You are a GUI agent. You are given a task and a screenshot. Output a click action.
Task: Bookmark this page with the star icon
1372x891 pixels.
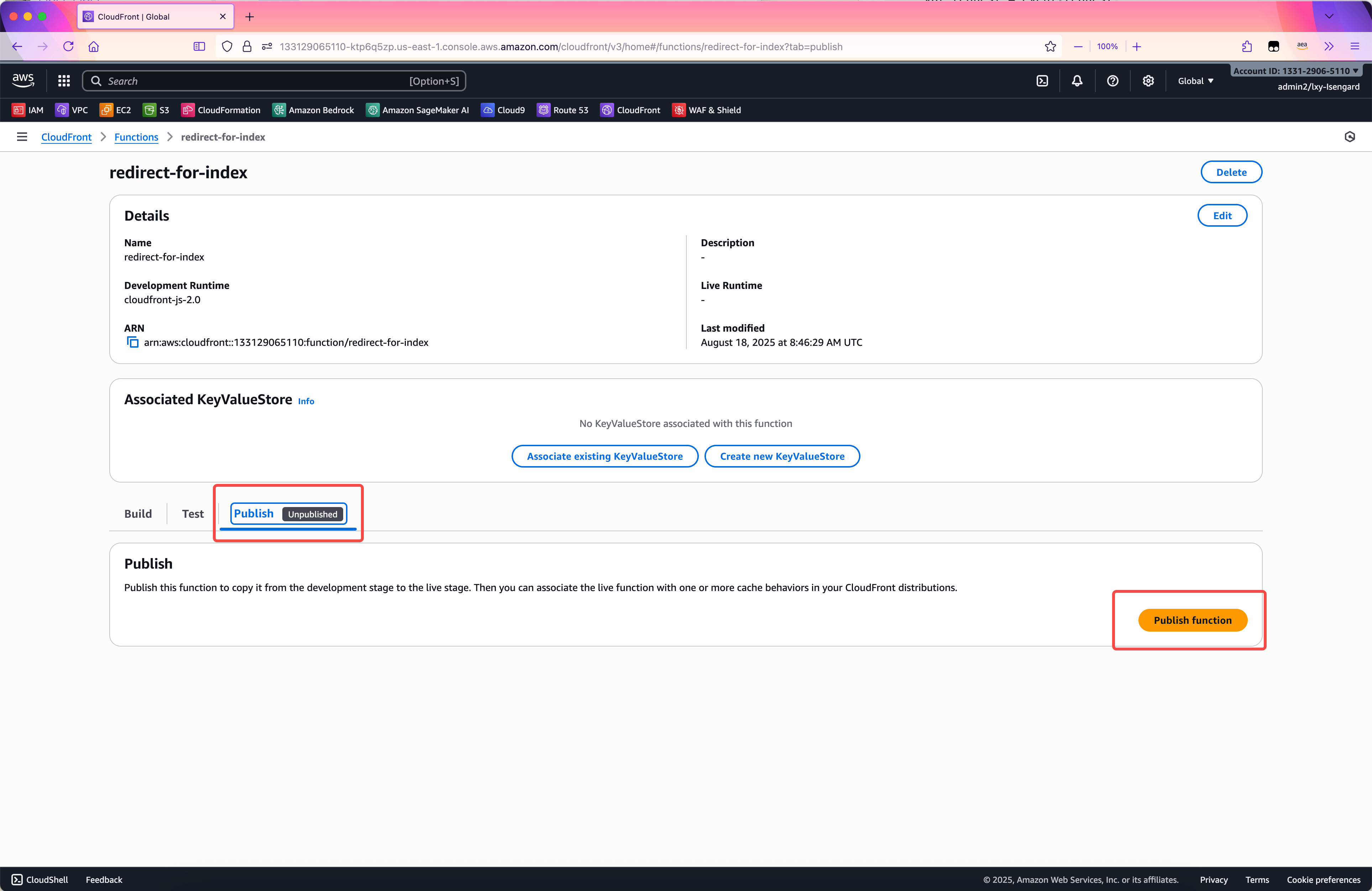click(x=1050, y=47)
